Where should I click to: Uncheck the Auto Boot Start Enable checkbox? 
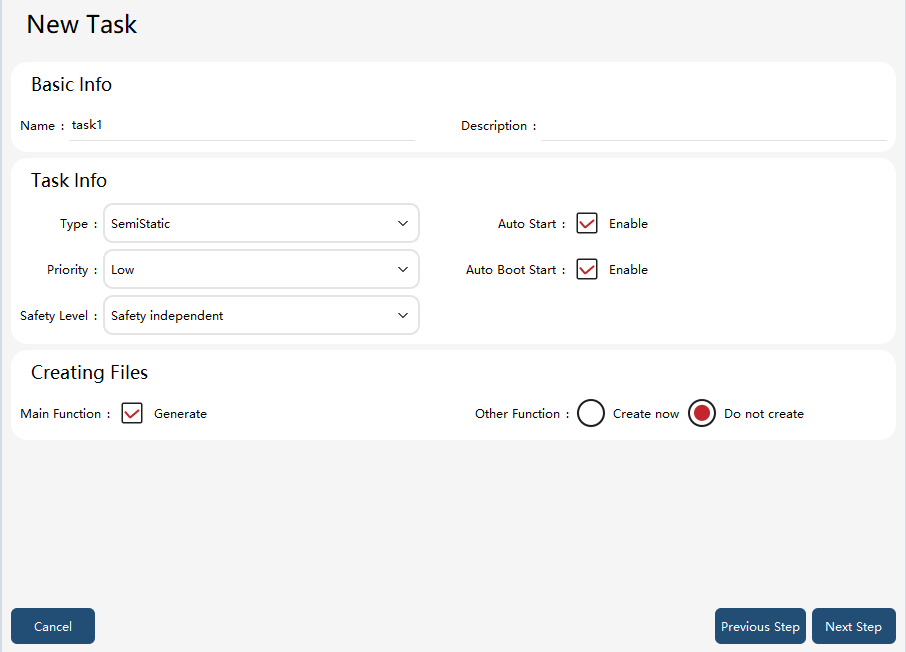coord(586,269)
